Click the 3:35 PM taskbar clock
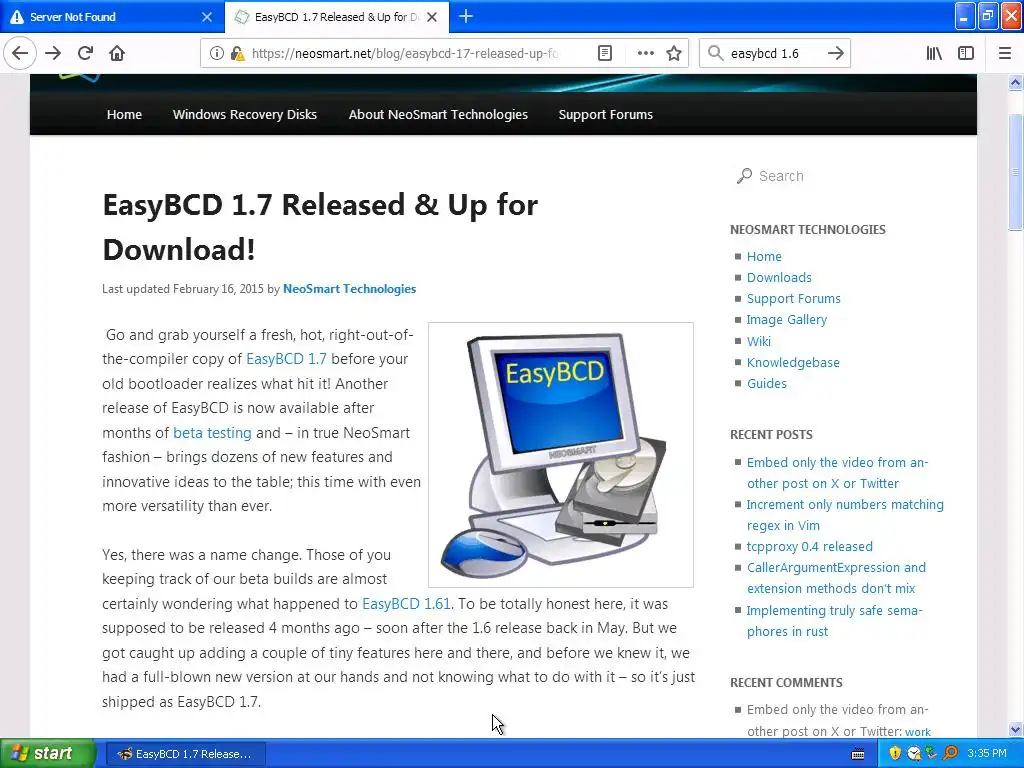 pyautogui.click(x=987, y=754)
